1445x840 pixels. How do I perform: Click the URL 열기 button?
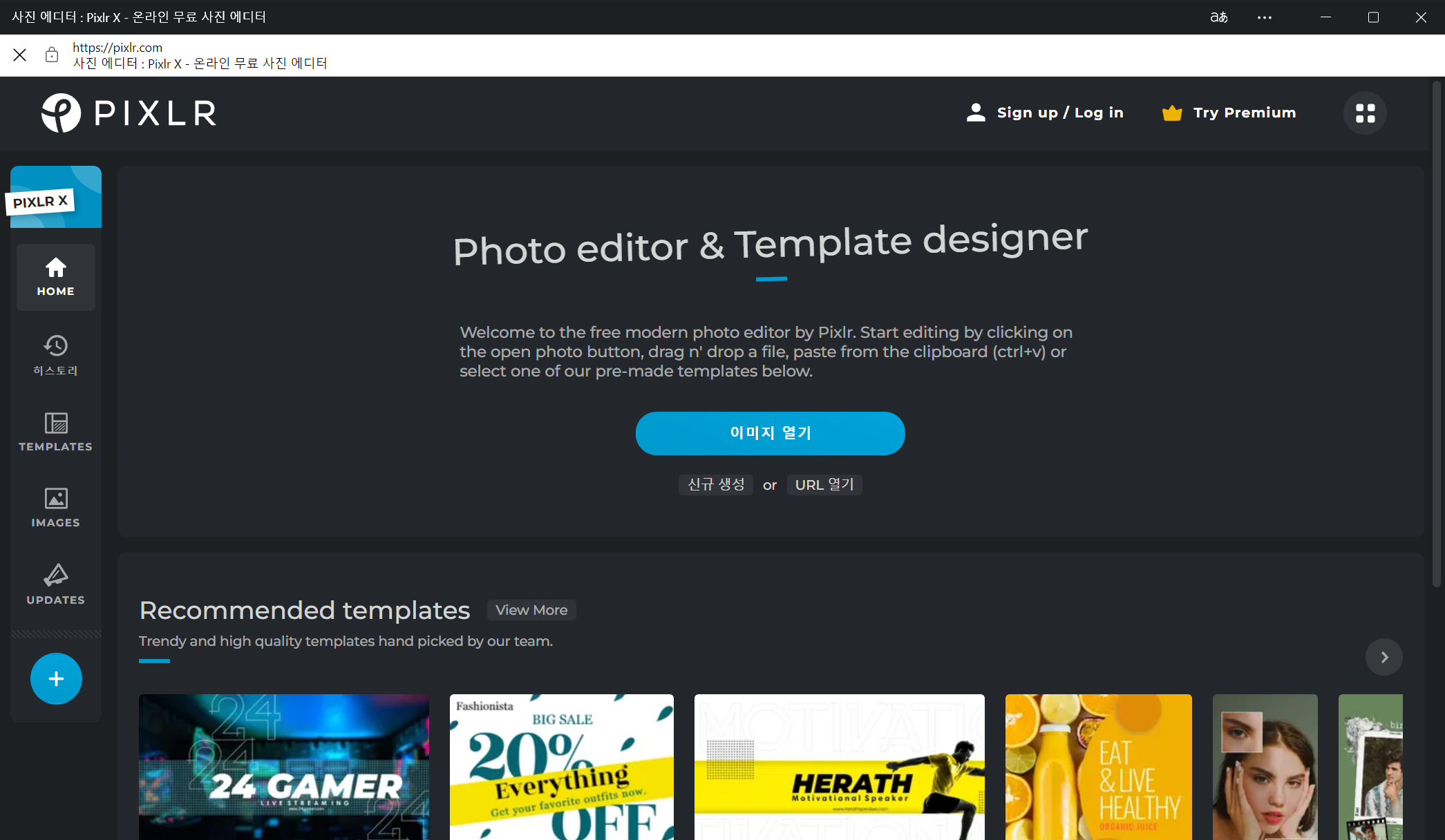pyautogui.click(x=824, y=485)
